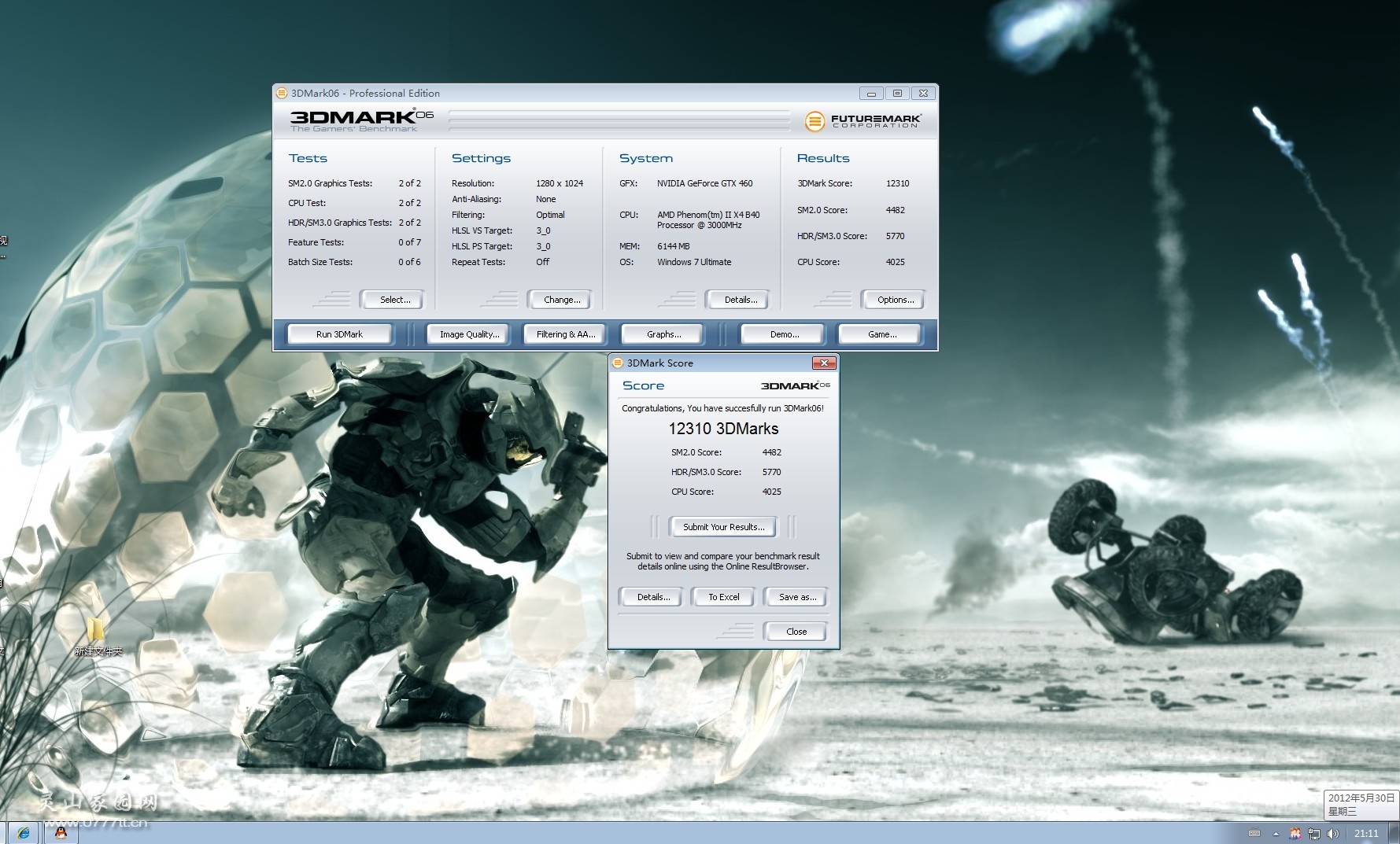Viewport: 1400px width, 844px height.
Task: Click Submit Your Results button
Action: pyautogui.click(x=723, y=527)
